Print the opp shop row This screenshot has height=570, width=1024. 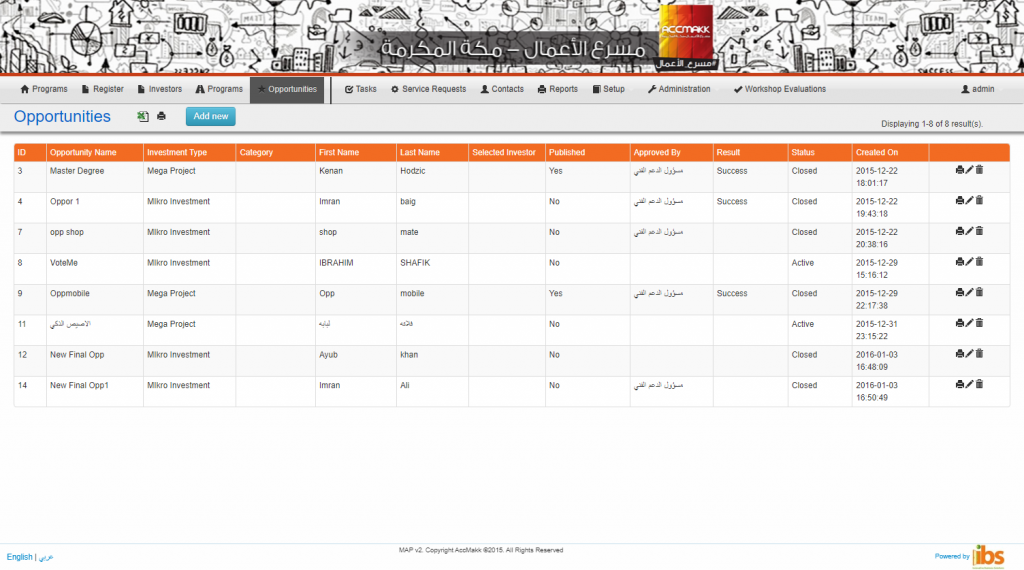pyautogui.click(x=960, y=231)
